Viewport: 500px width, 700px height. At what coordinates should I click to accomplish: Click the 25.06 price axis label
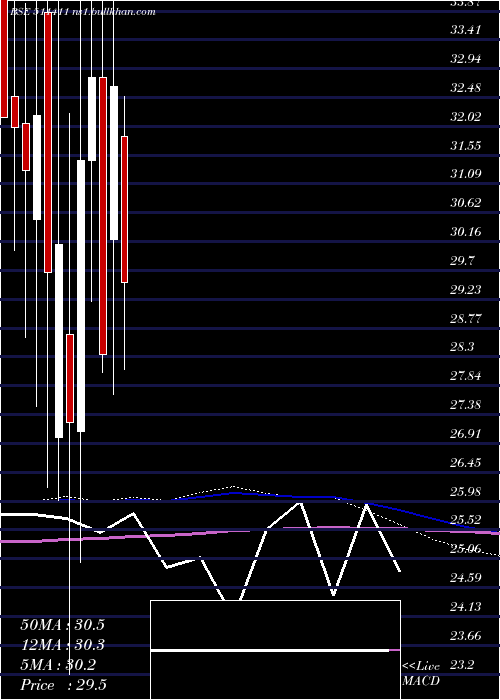(x=466, y=549)
